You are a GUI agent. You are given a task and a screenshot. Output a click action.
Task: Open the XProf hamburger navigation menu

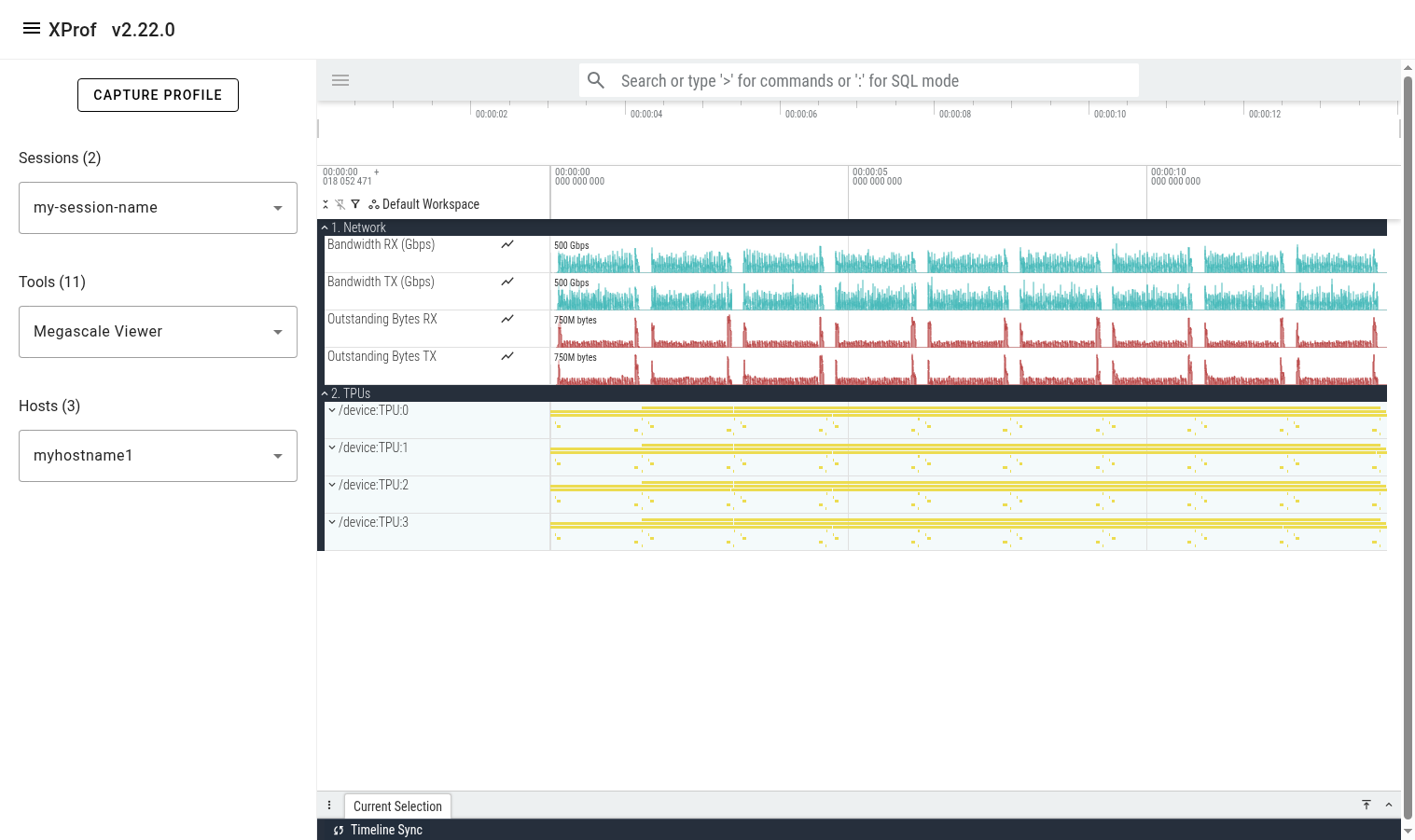[31, 29]
